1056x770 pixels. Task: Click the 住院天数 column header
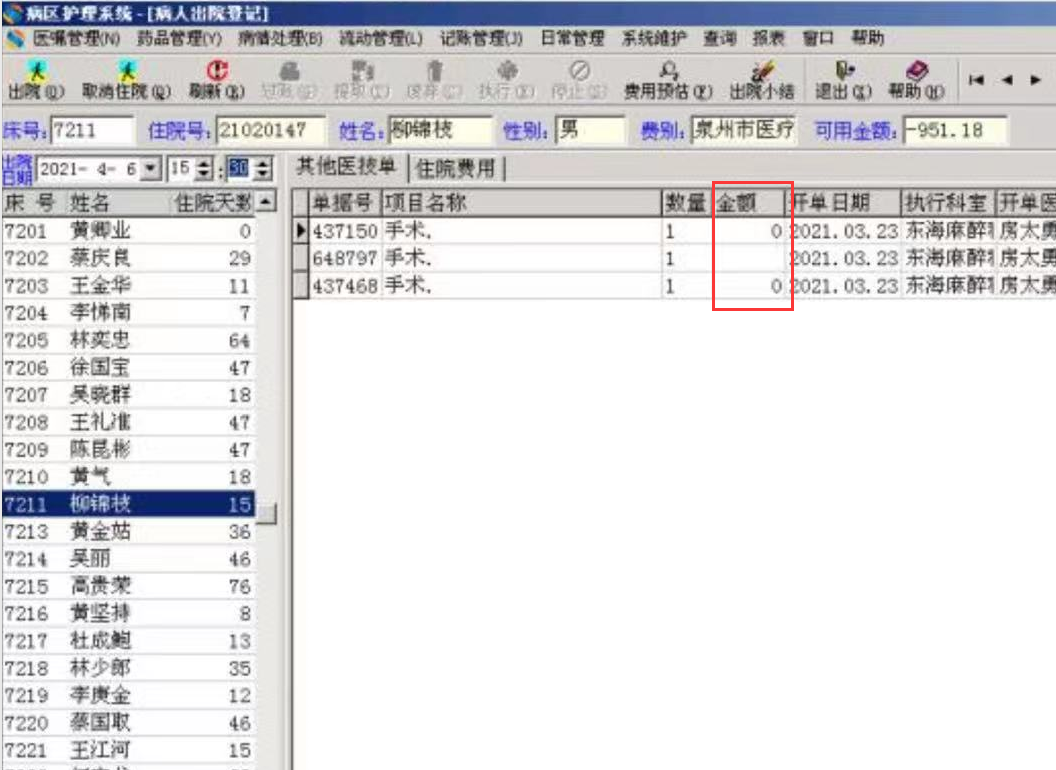click(x=213, y=203)
